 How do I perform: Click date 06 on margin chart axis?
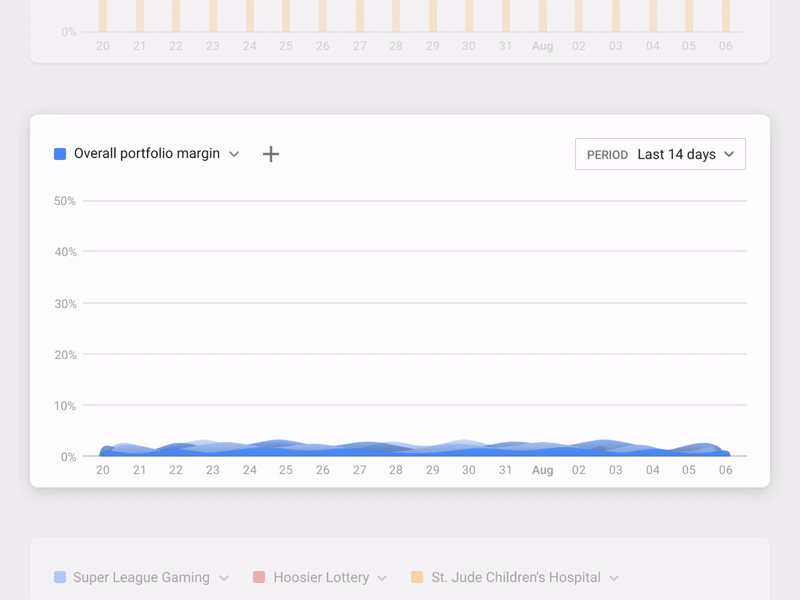(x=726, y=470)
